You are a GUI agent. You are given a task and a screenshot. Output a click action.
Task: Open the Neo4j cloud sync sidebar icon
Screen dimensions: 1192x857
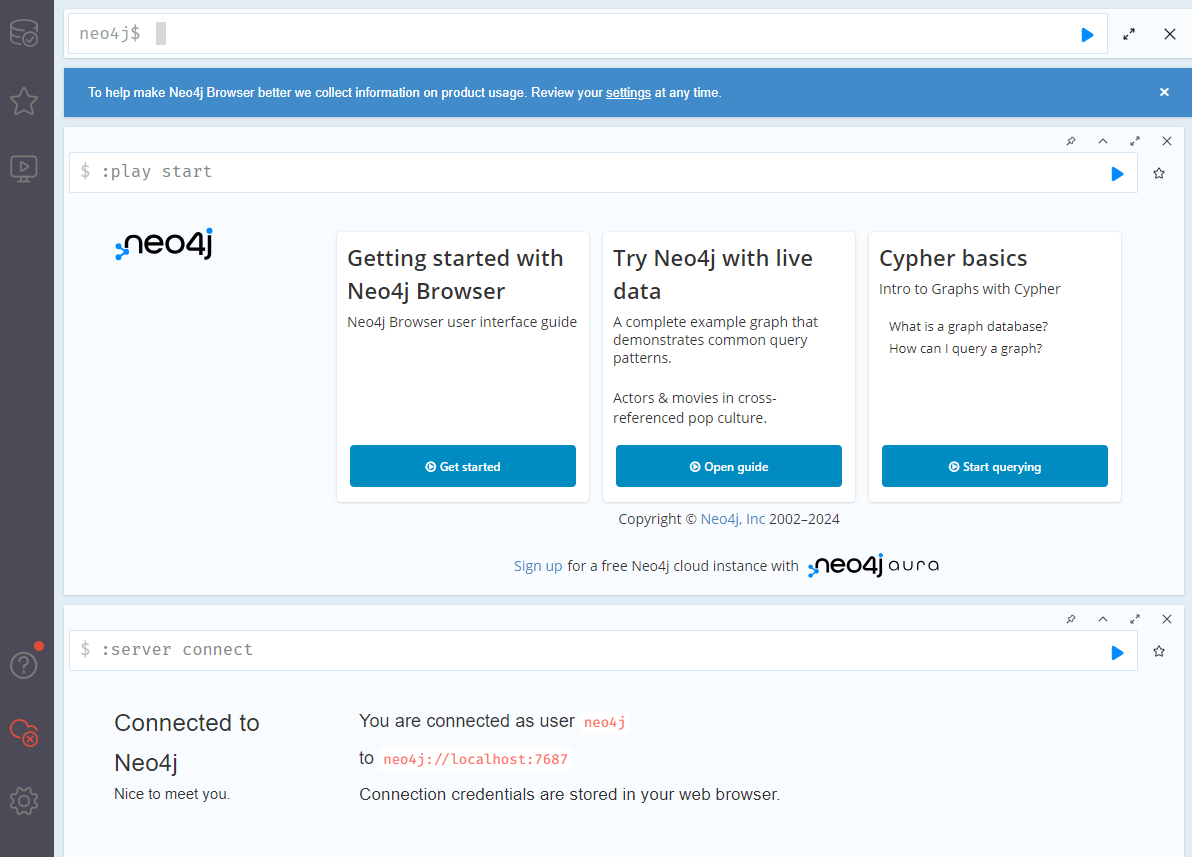(24, 732)
